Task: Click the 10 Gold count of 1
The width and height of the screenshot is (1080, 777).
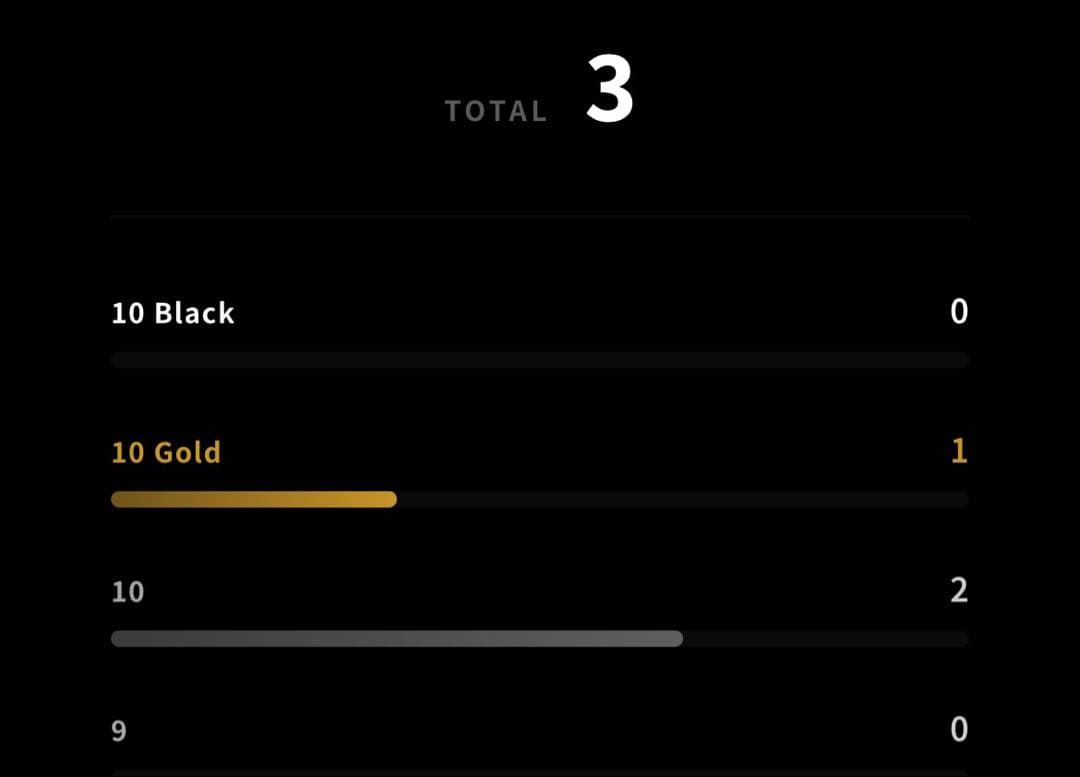Action: click(x=959, y=451)
